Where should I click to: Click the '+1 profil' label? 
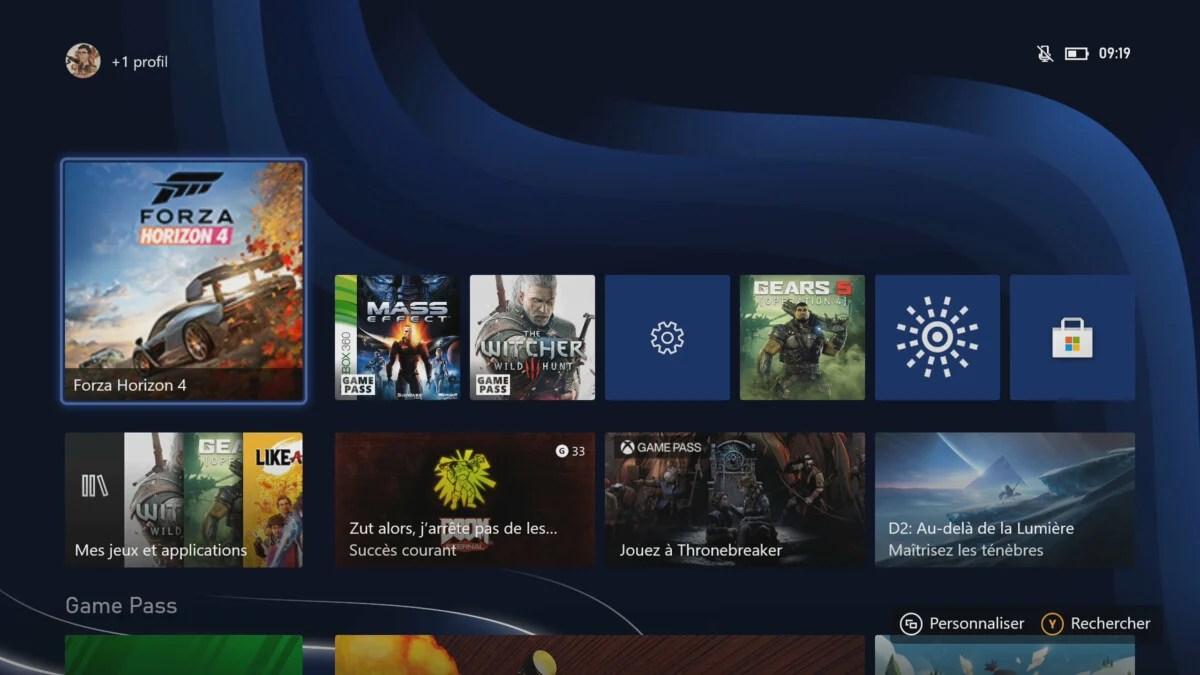[x=139, y=62]
